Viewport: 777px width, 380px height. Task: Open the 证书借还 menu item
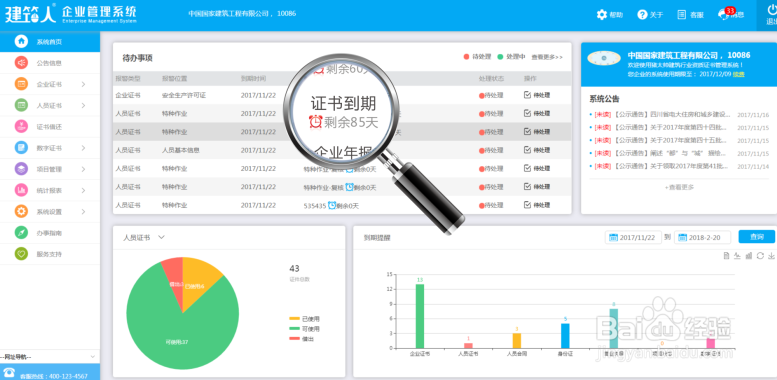tap(50, 126)
